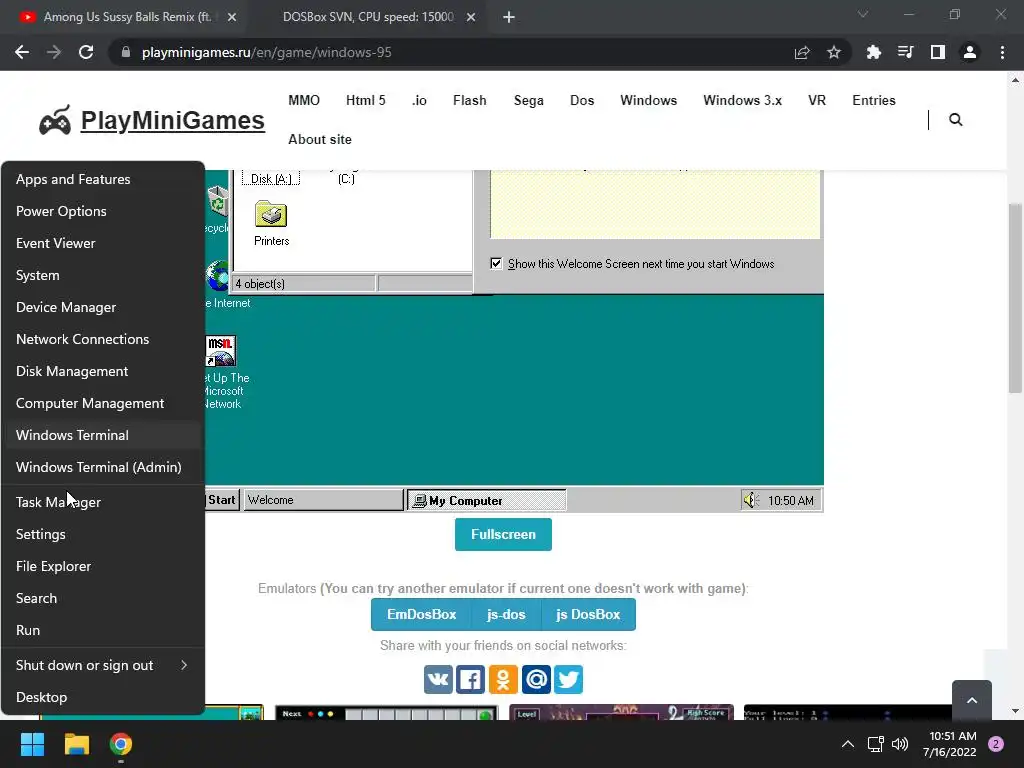
Task: Choose Event Viewer in the menu
Action: pos(103,243)
